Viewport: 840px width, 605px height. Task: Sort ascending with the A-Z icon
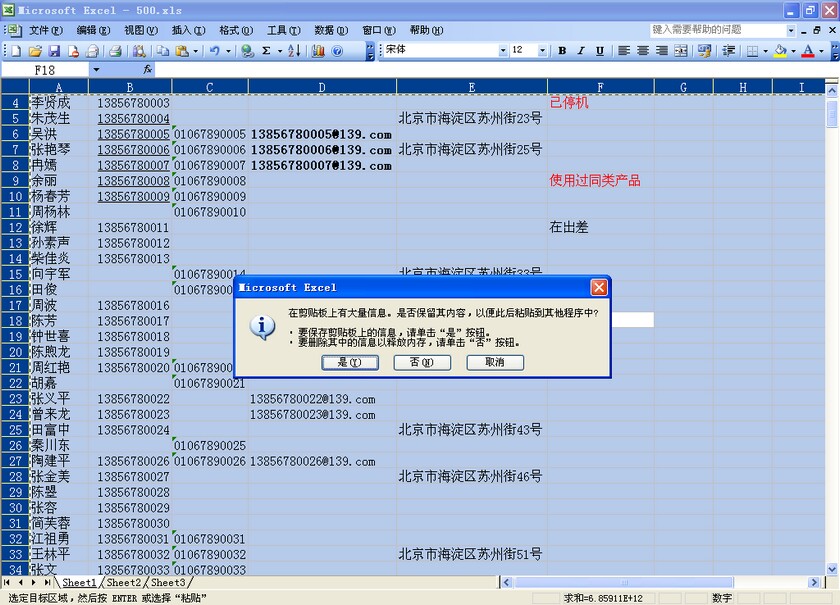pos(294,51)
